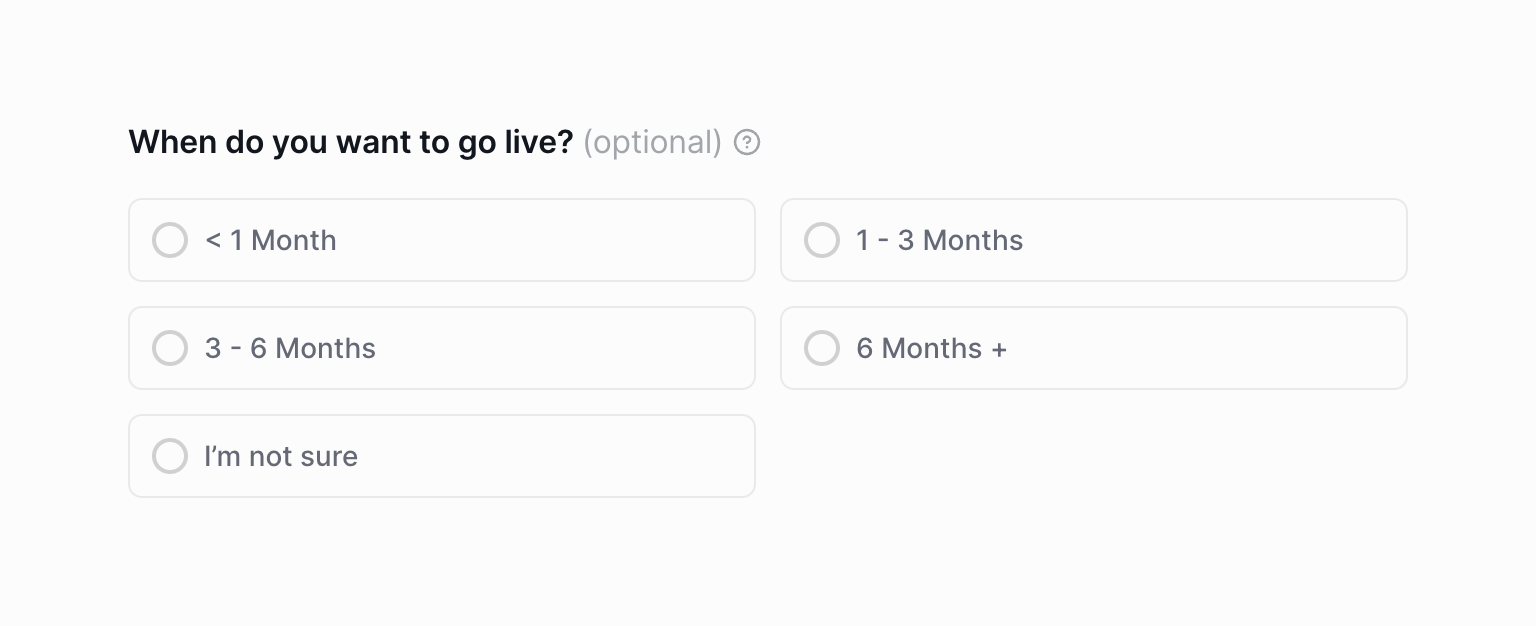
Task: Select the "< 1 Month" radio circle
Action: click(x=170, y=240)
